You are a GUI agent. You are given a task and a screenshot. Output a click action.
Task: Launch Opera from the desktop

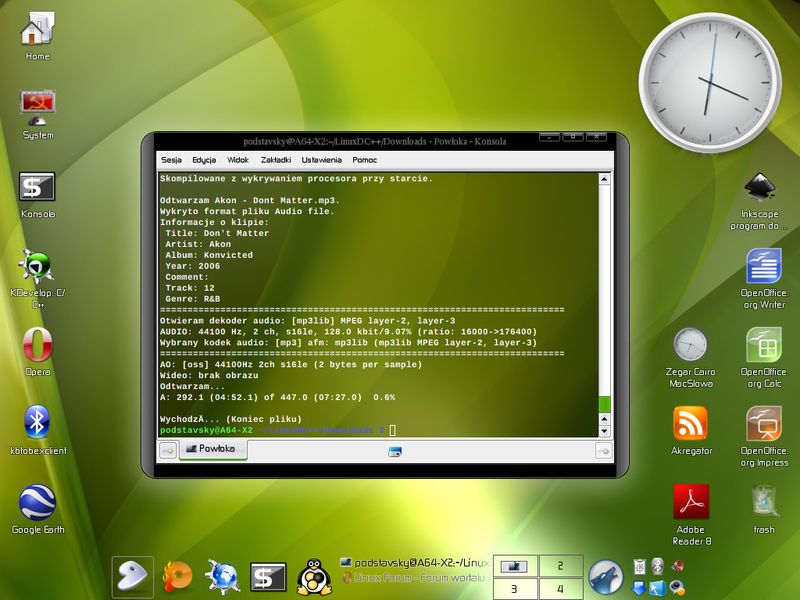[x=38, y=352]
